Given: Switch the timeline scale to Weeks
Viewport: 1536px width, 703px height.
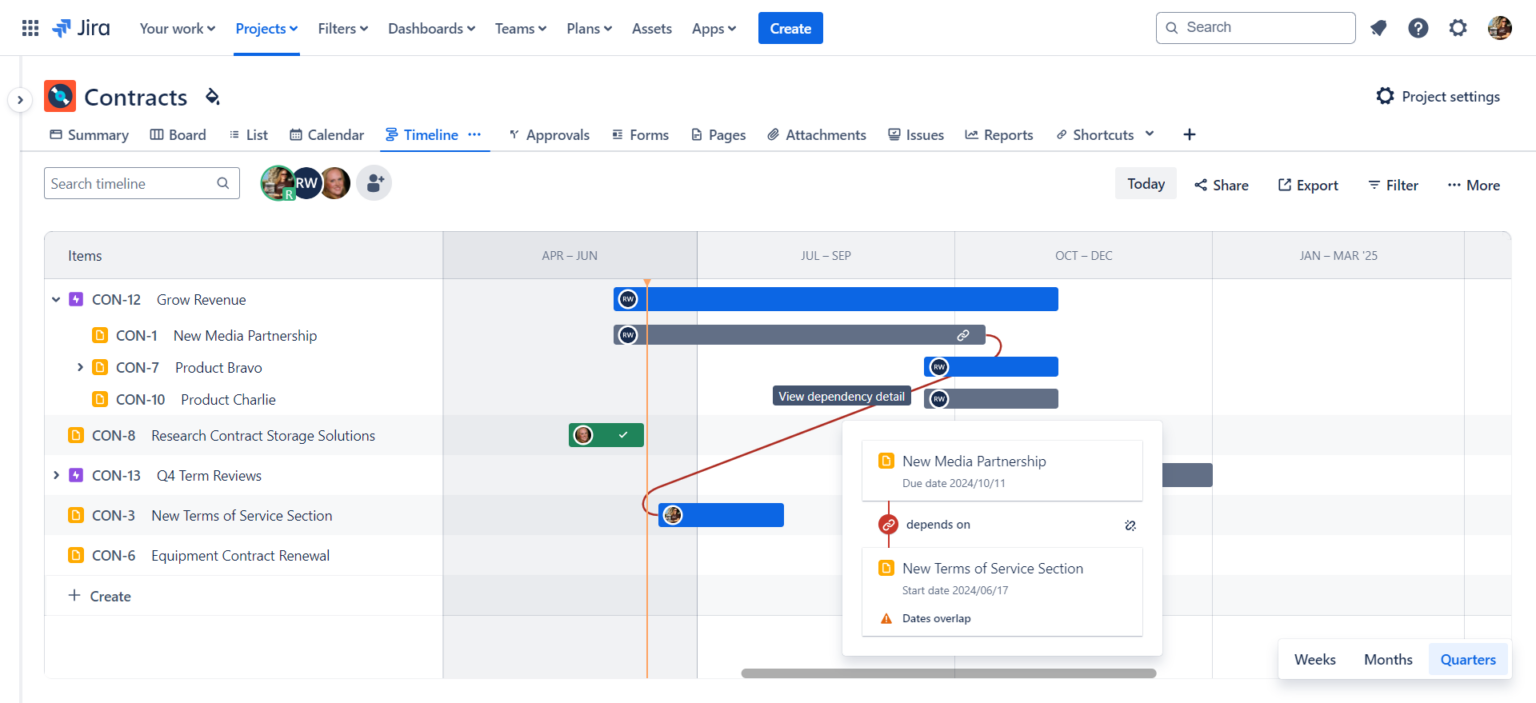Looking at the screenshot, I should [x=1315, y=659].
